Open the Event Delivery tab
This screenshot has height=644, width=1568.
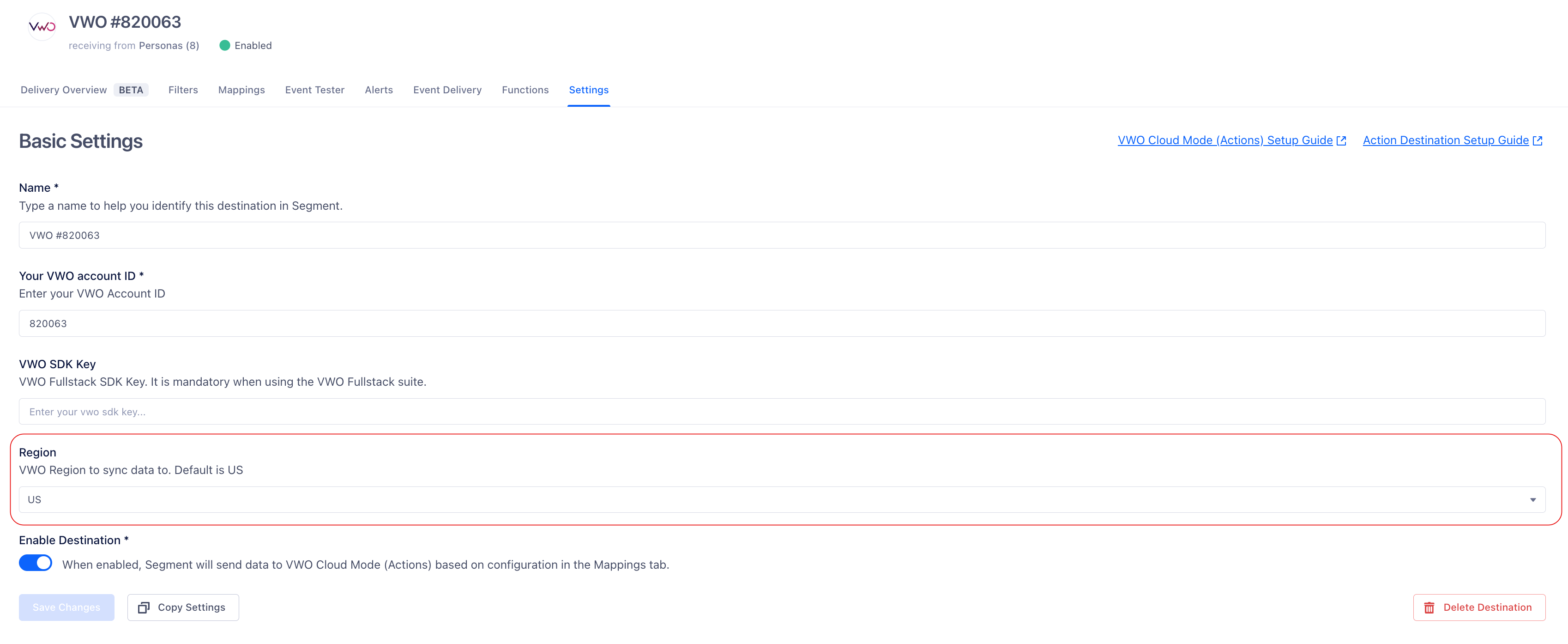(447, 90)
